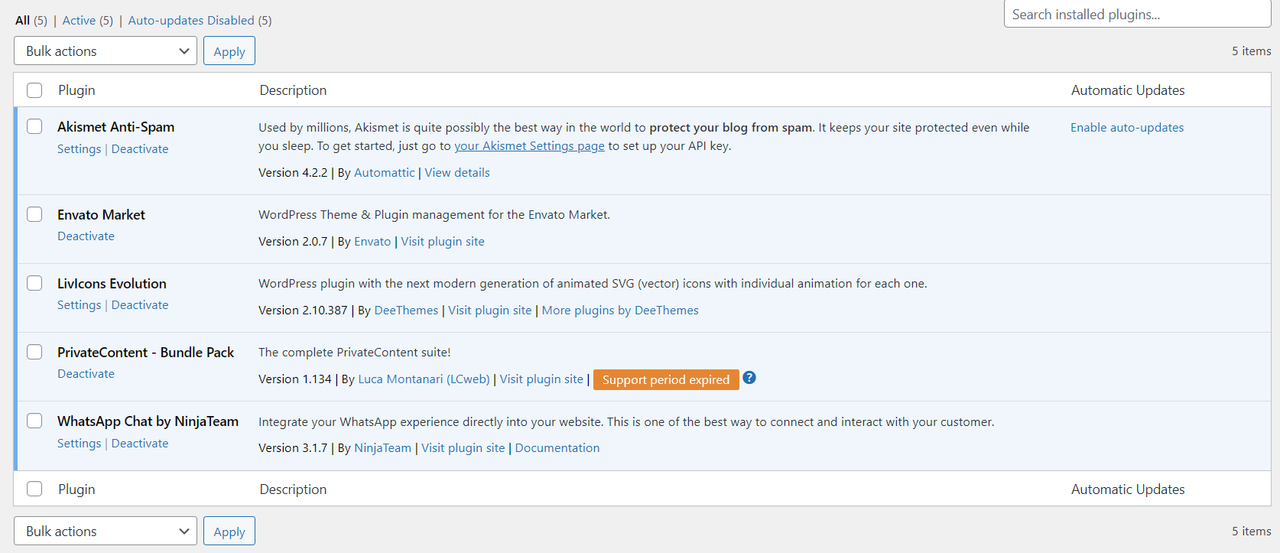Click 'The complete PrivateContent suite!' text

coord(355,352)
